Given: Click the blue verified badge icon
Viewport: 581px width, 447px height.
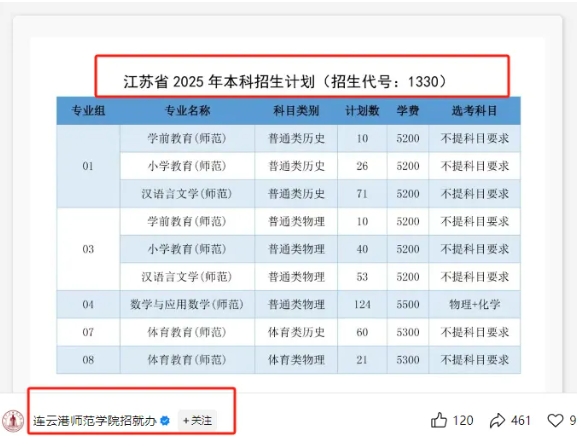Looking at the screenshot, I should click(x=165, y=421).
